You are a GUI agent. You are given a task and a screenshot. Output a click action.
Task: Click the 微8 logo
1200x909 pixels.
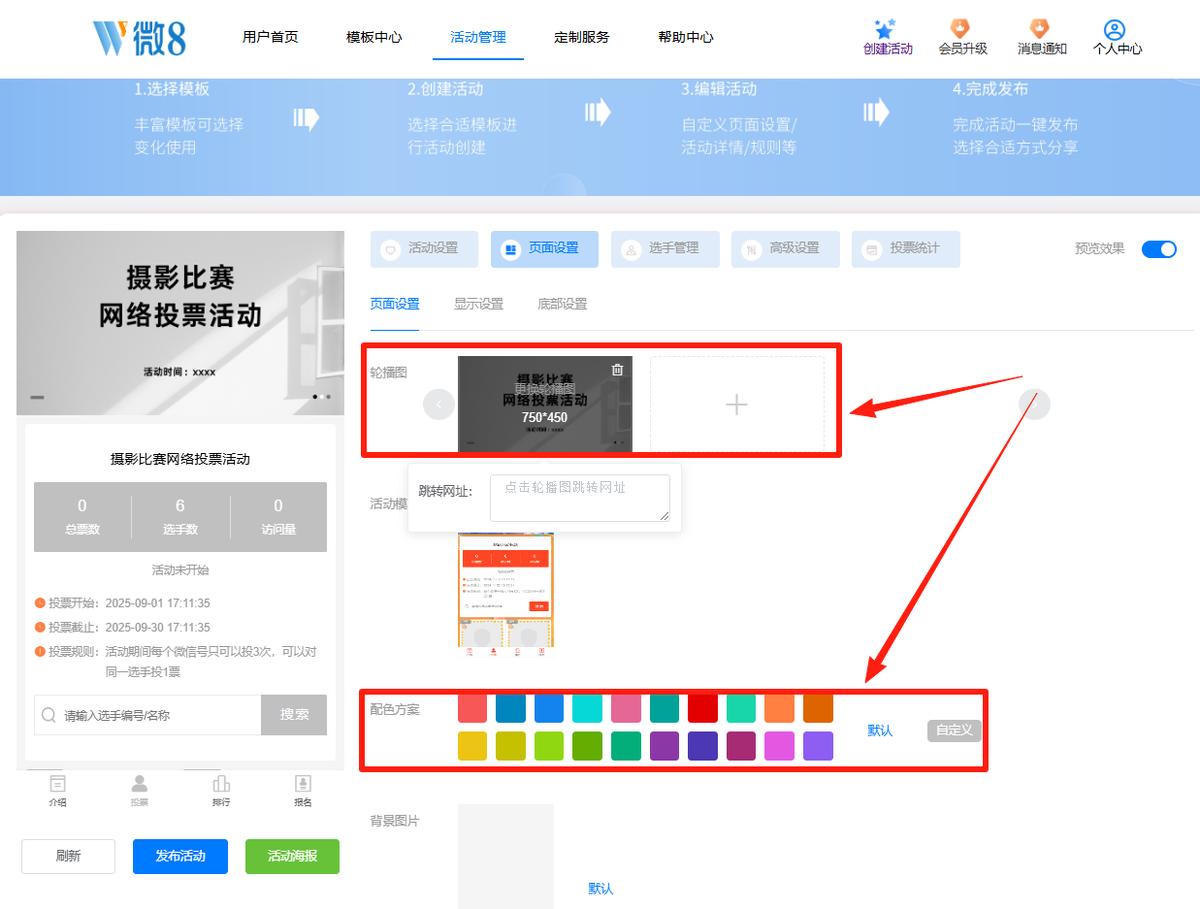(139, 37)
